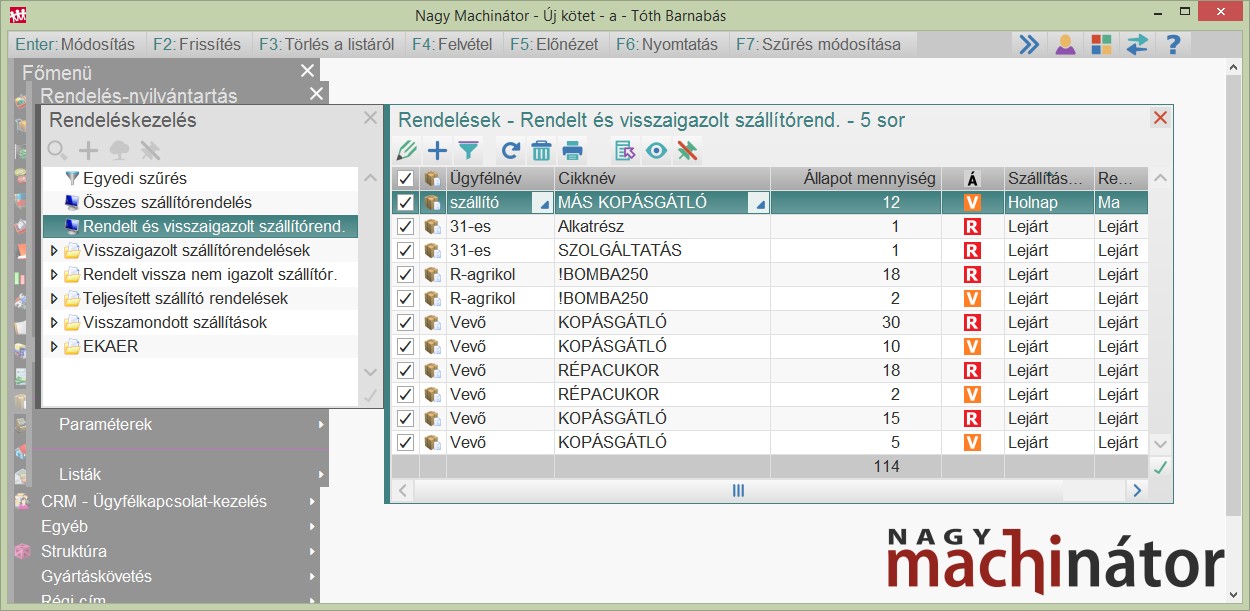Click the green pin icon in Rendelések toolbar

click(686, 151)
